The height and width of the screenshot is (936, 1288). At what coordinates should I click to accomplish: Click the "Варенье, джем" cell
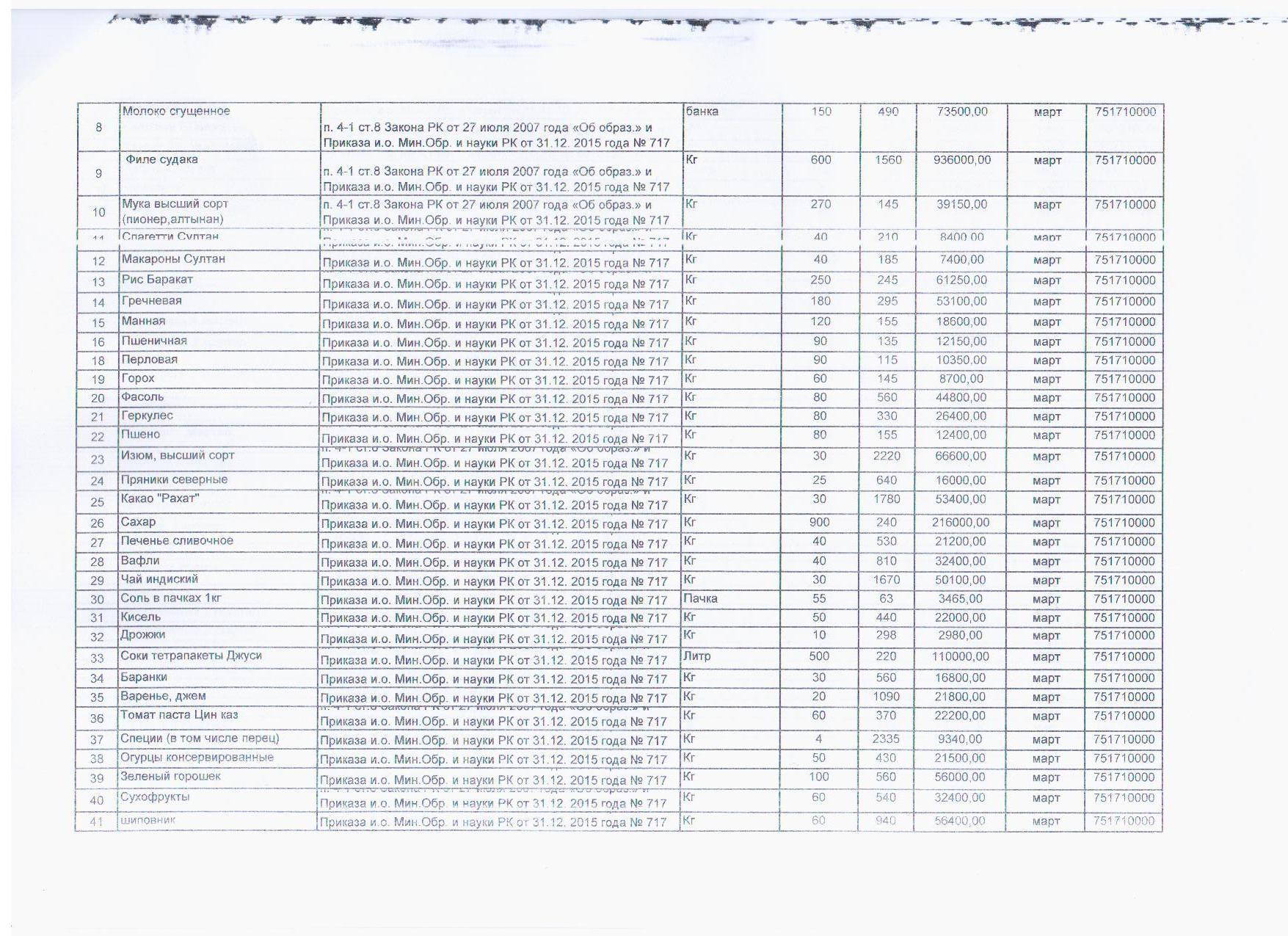click(x=219, y=697)
